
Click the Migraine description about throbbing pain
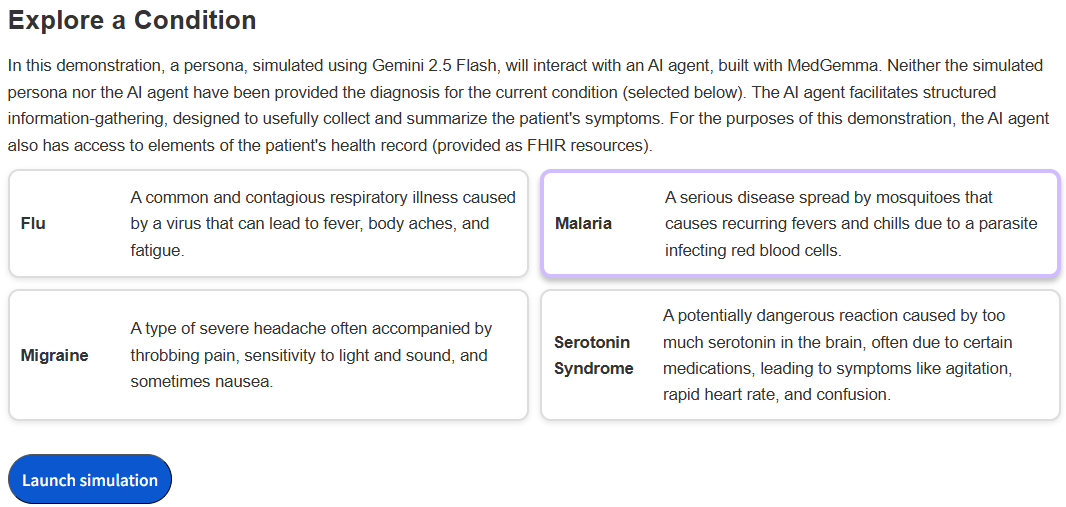310,355
